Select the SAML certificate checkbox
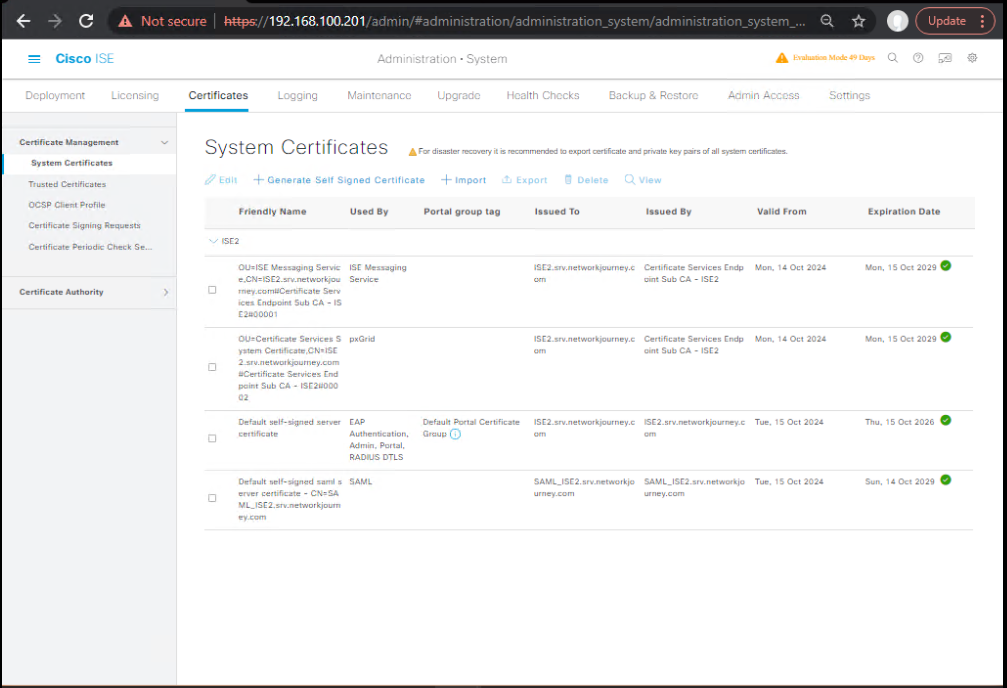The height and width of the screenshot is (688, 1007). tap(212, 498)
